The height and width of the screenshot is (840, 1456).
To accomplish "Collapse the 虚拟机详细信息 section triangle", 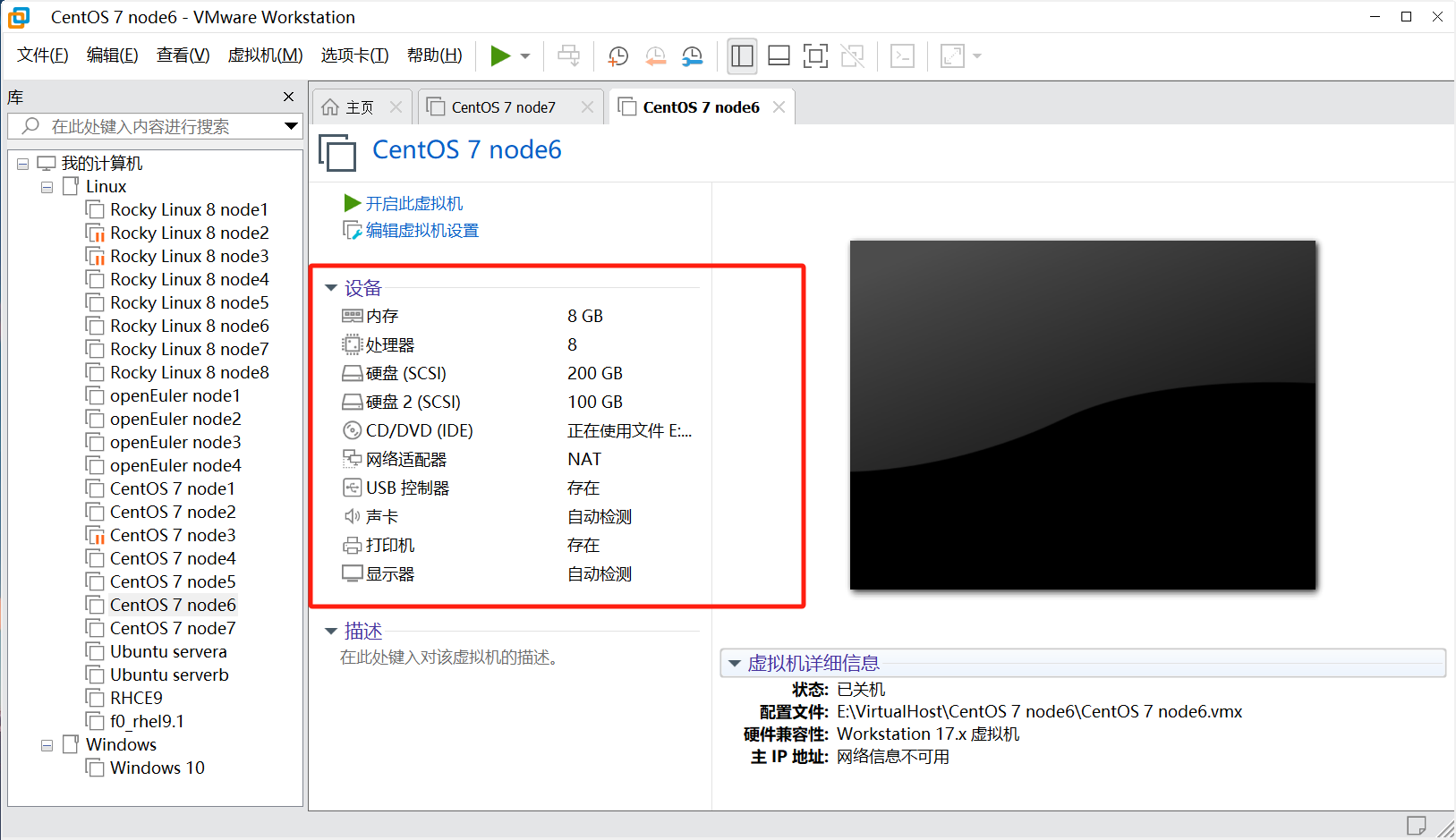I will [734, 664].
